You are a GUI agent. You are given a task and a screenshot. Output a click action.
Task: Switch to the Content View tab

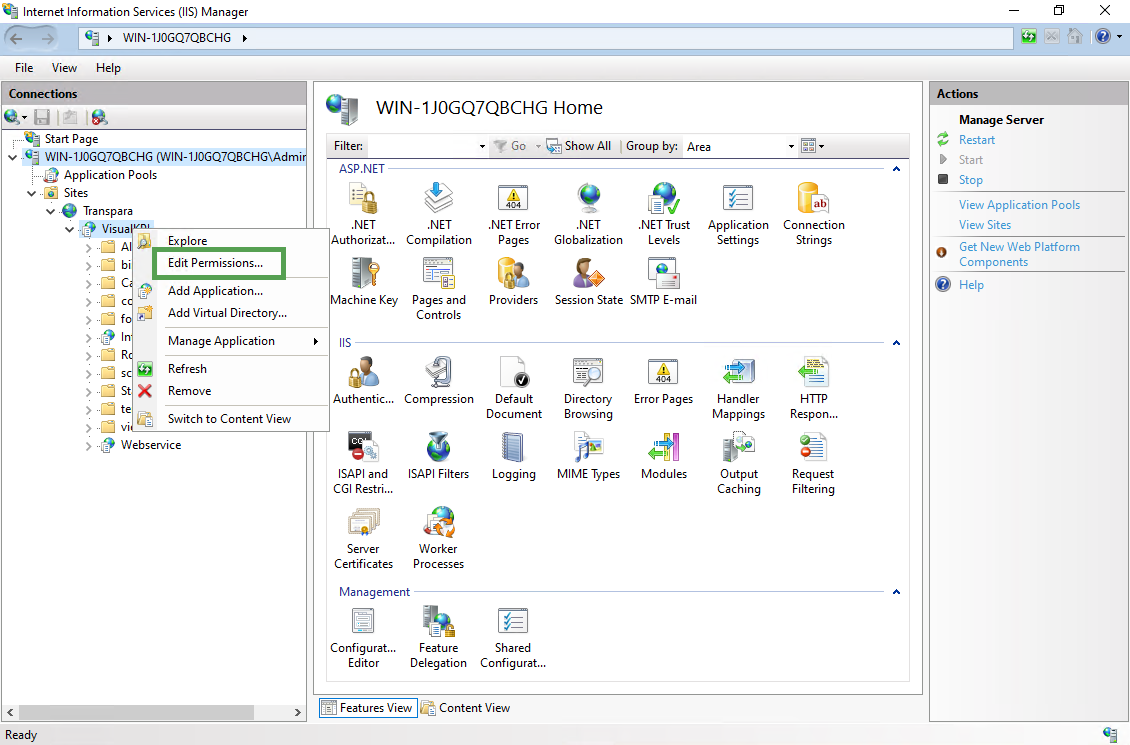[466, 708]
